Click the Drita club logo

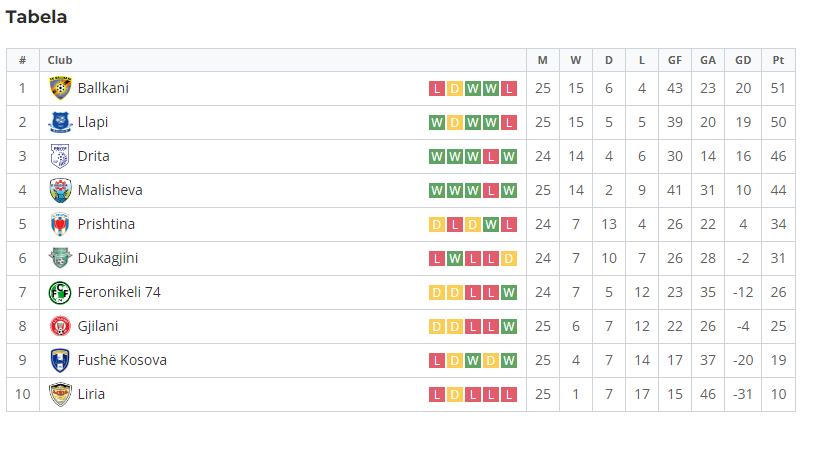tap(60, 156)
